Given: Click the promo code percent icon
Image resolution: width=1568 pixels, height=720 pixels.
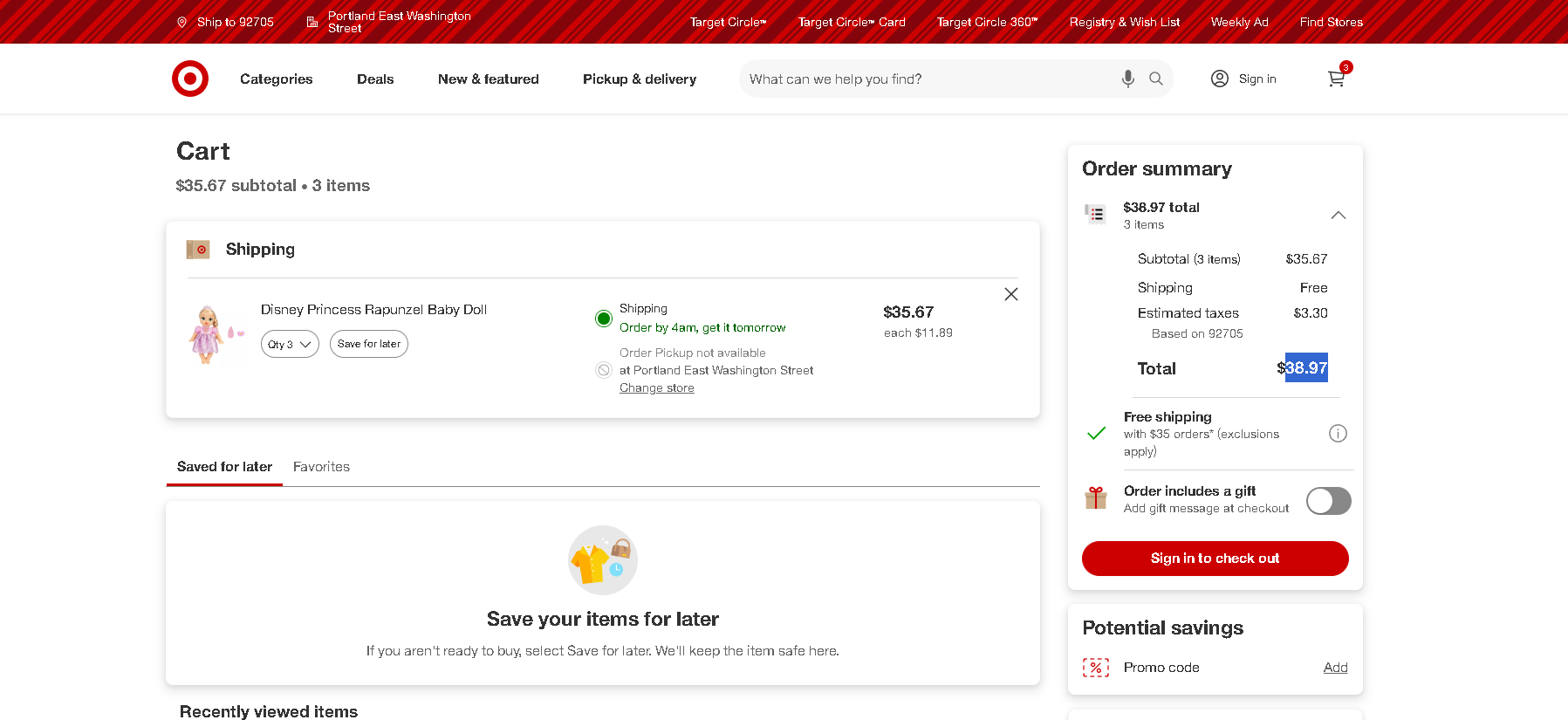Looking at the screenshot, I should pyautogui.click(x=1096, y=668).
